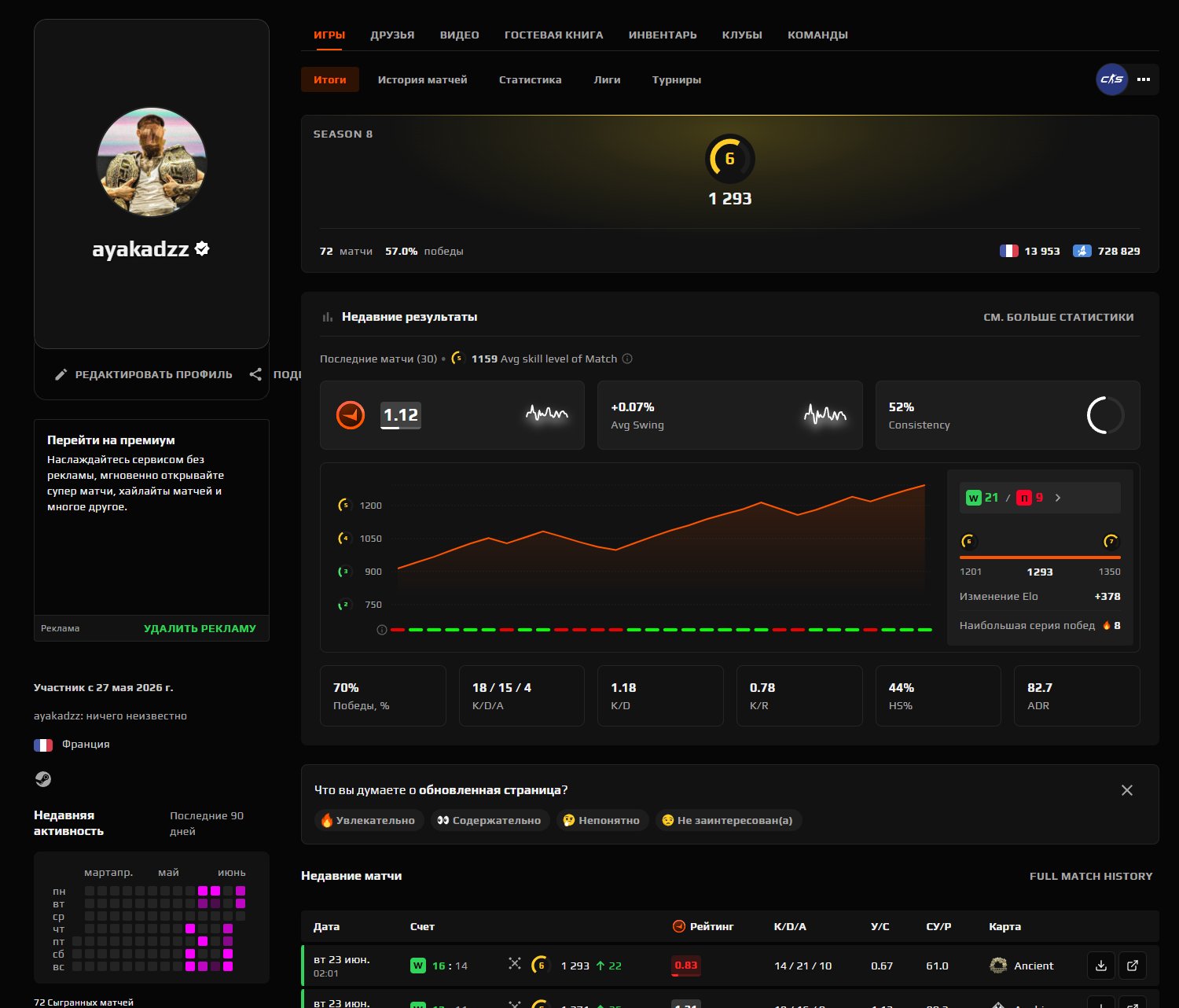Click the level 6 skill badge
Screen dimensions: 1179x1008
(x=729, y=158)
